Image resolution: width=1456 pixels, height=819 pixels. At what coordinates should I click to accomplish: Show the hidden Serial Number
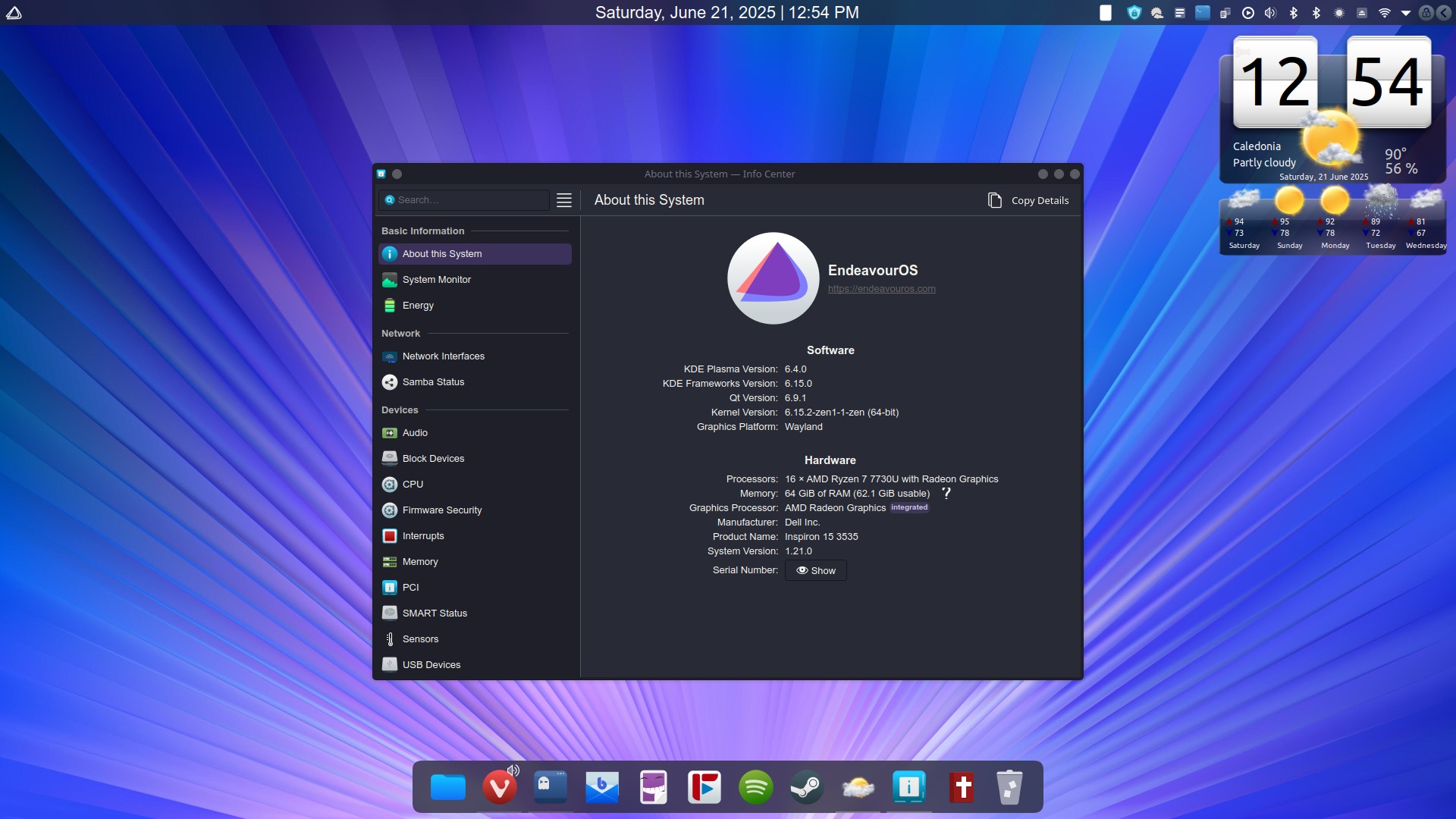coord(815,571)
